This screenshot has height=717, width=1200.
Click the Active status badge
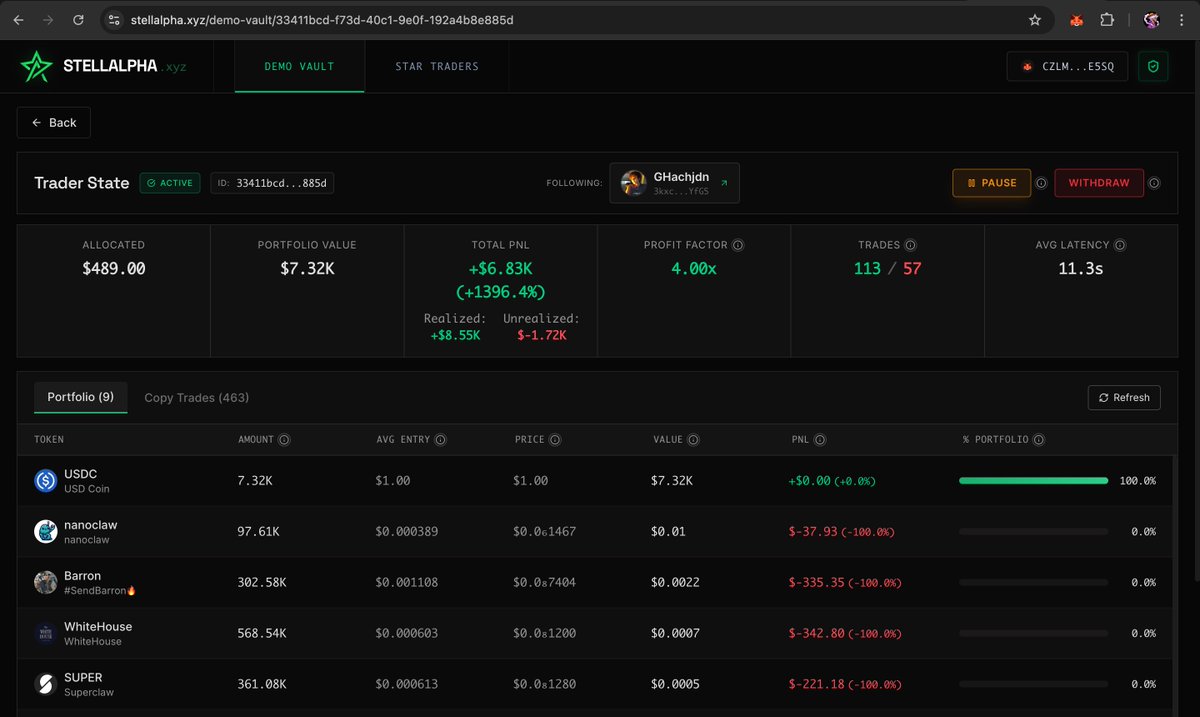pyautogui.click(x=170, y=183)
